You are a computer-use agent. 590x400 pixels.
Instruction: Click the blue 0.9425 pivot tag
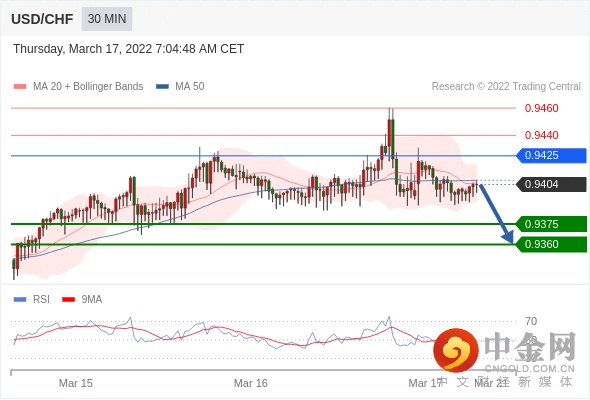551,155
